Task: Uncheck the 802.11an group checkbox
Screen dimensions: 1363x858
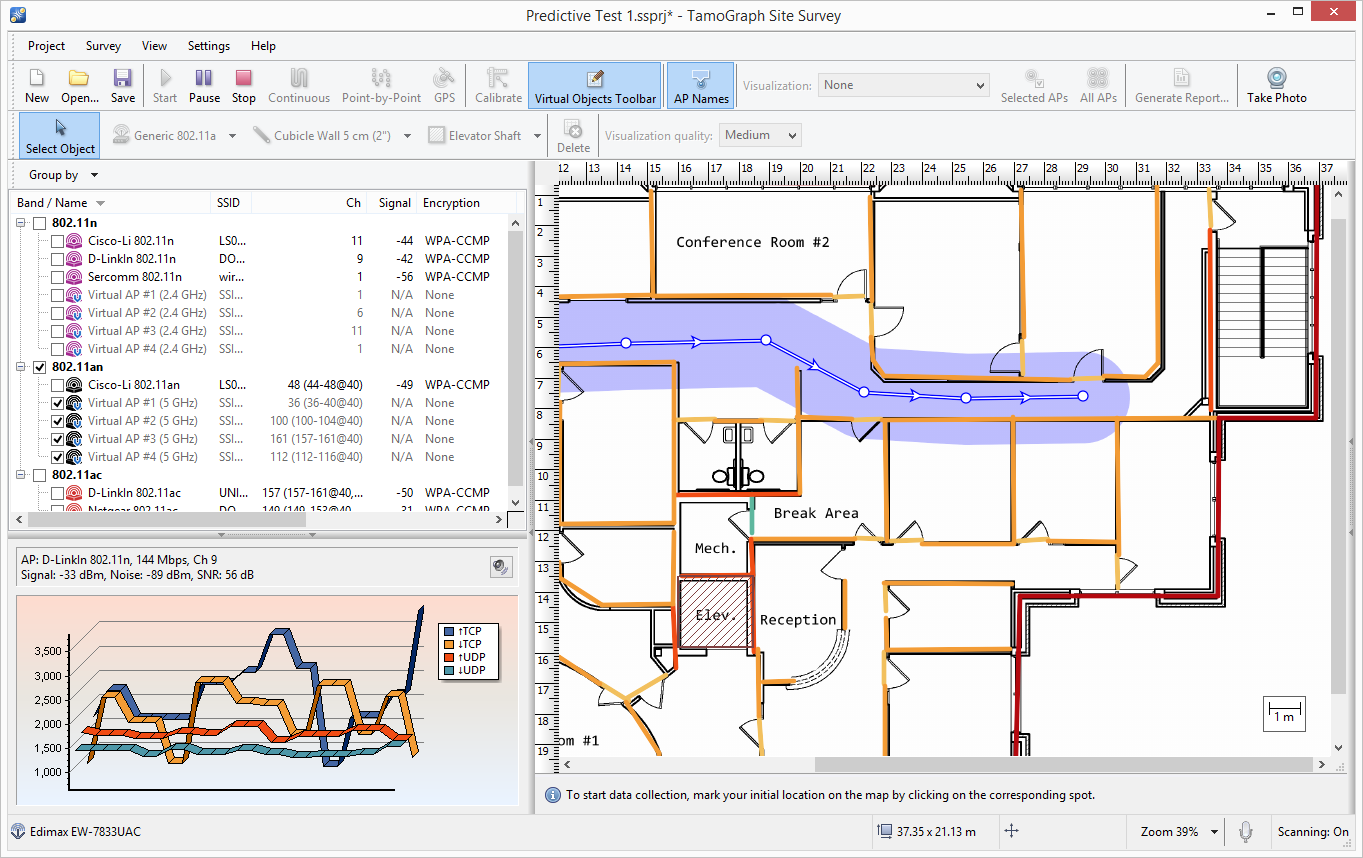Action: tap(39, 367)
